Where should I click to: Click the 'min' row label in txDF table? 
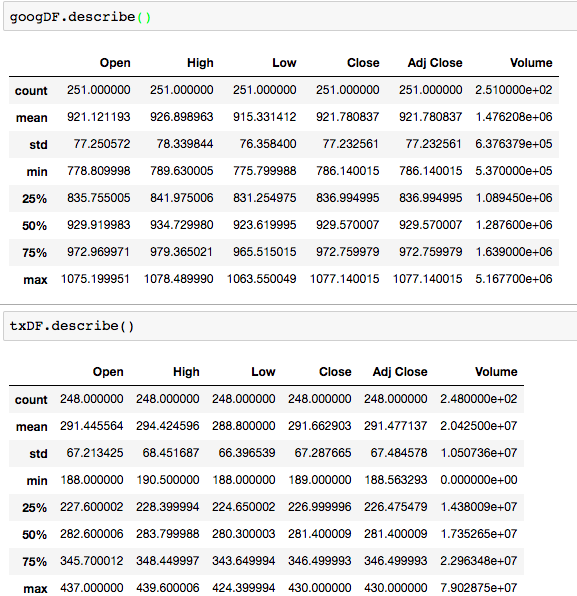(x=37, y=480)
